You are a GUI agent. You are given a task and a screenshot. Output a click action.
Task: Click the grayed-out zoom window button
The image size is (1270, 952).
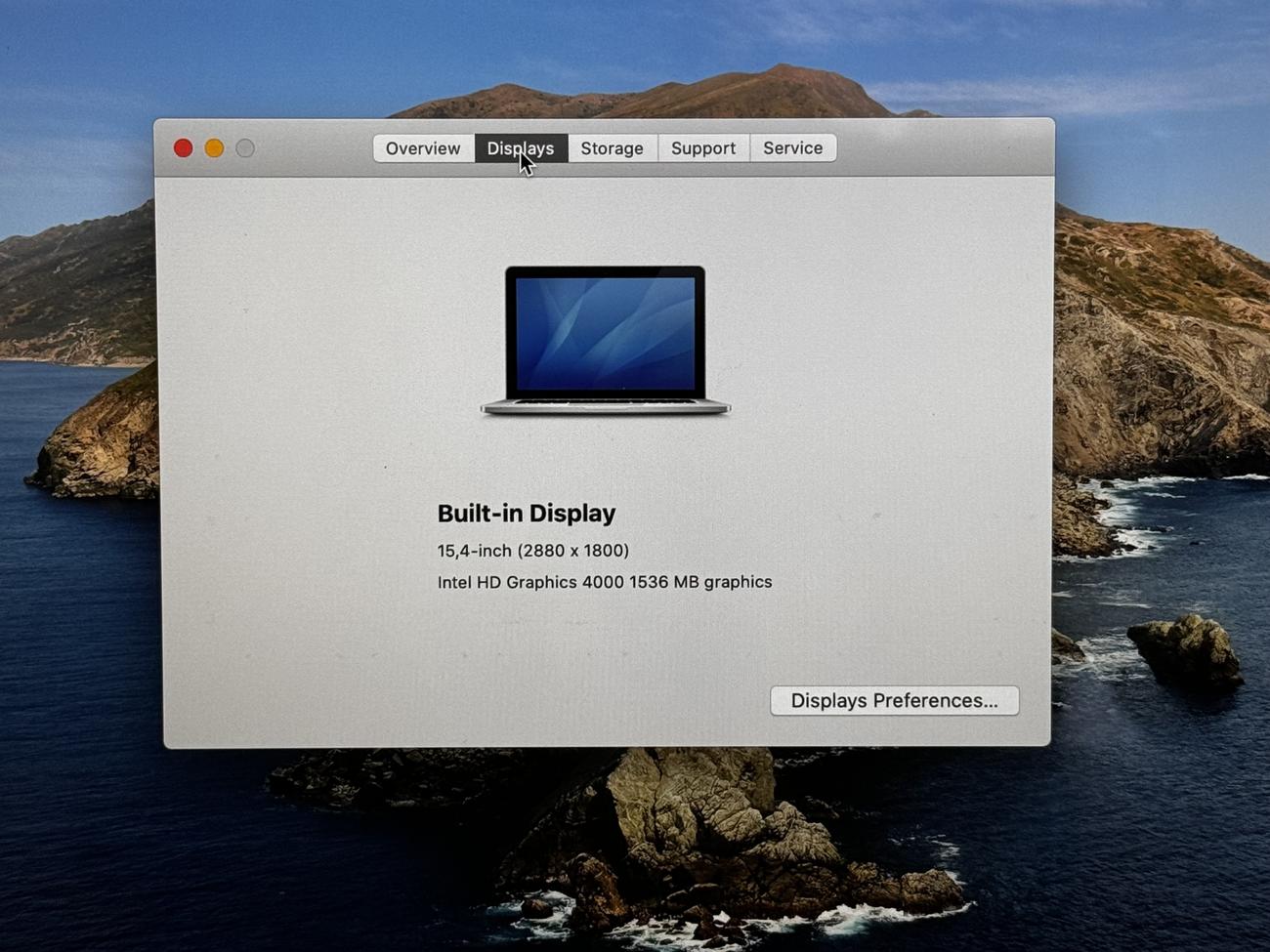[245, 148]
